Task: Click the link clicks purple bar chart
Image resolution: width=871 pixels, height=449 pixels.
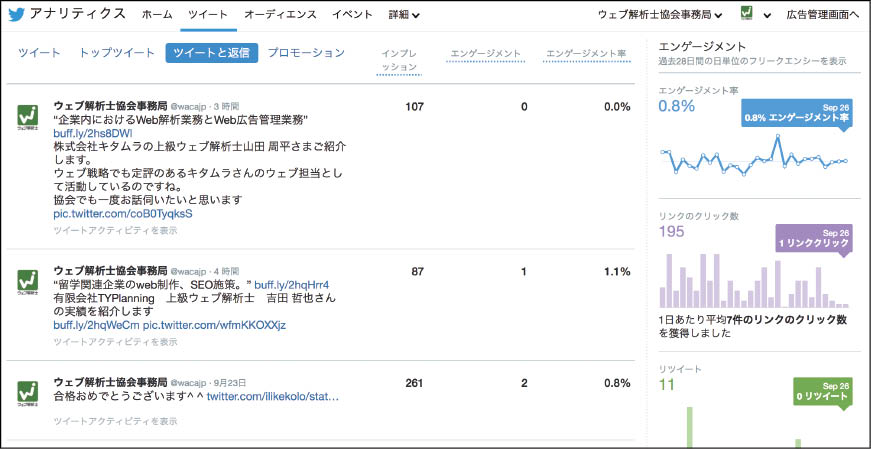Action: pos(754,281)
